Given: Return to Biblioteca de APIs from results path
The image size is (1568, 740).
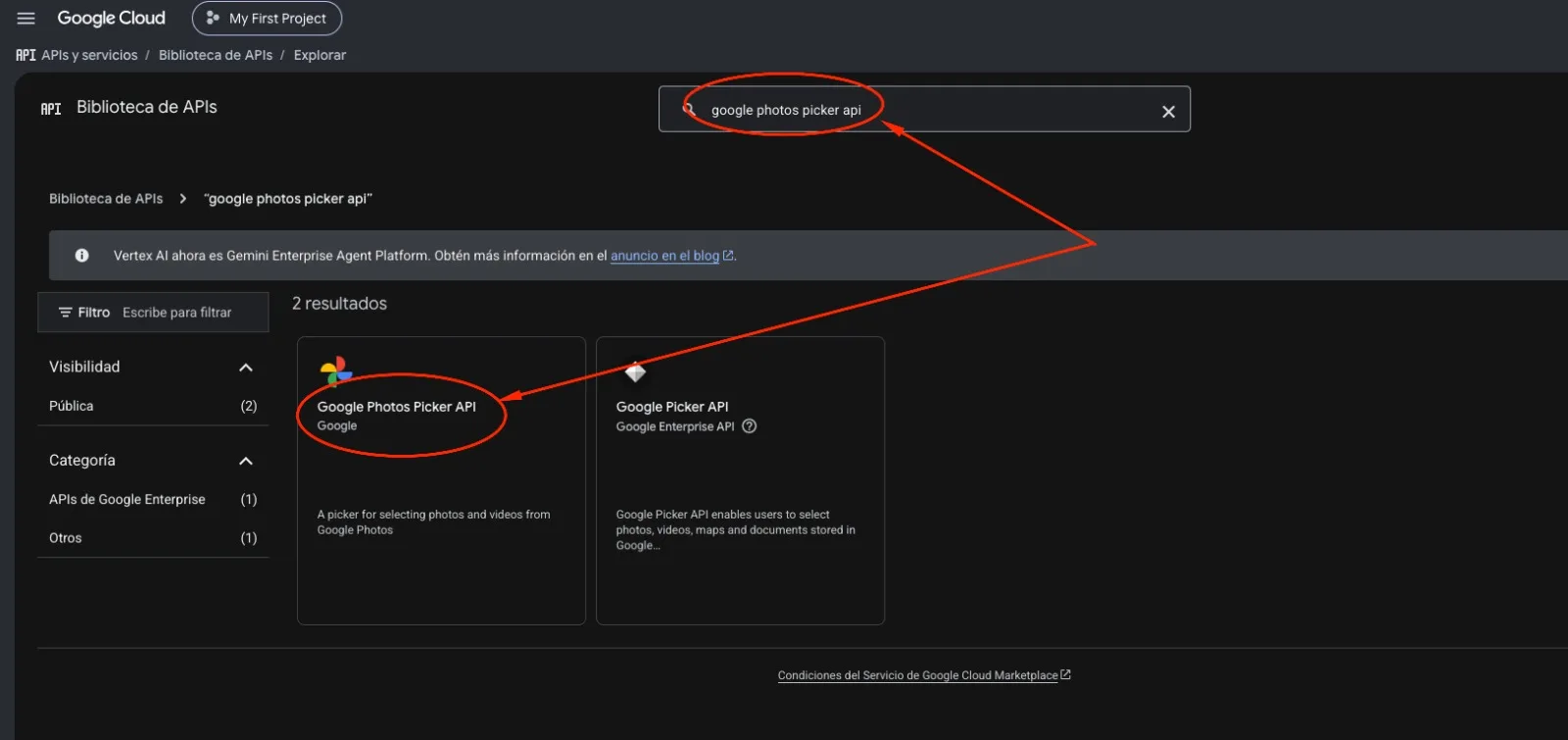Looking at the screenshot, I should (106, 199).
